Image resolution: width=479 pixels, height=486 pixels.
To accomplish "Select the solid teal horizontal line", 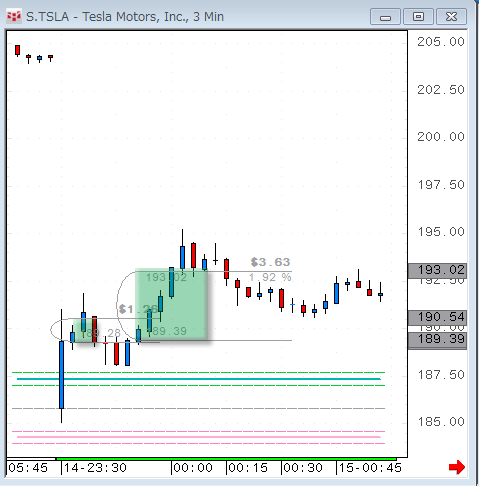I will tap(199, 379).
